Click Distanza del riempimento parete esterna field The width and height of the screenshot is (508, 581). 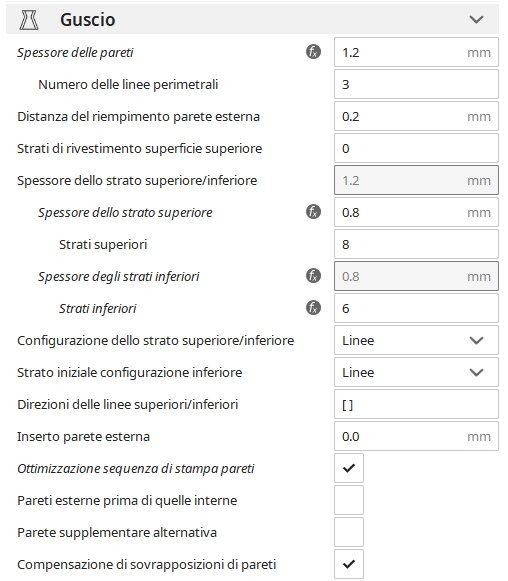[416, 116]
